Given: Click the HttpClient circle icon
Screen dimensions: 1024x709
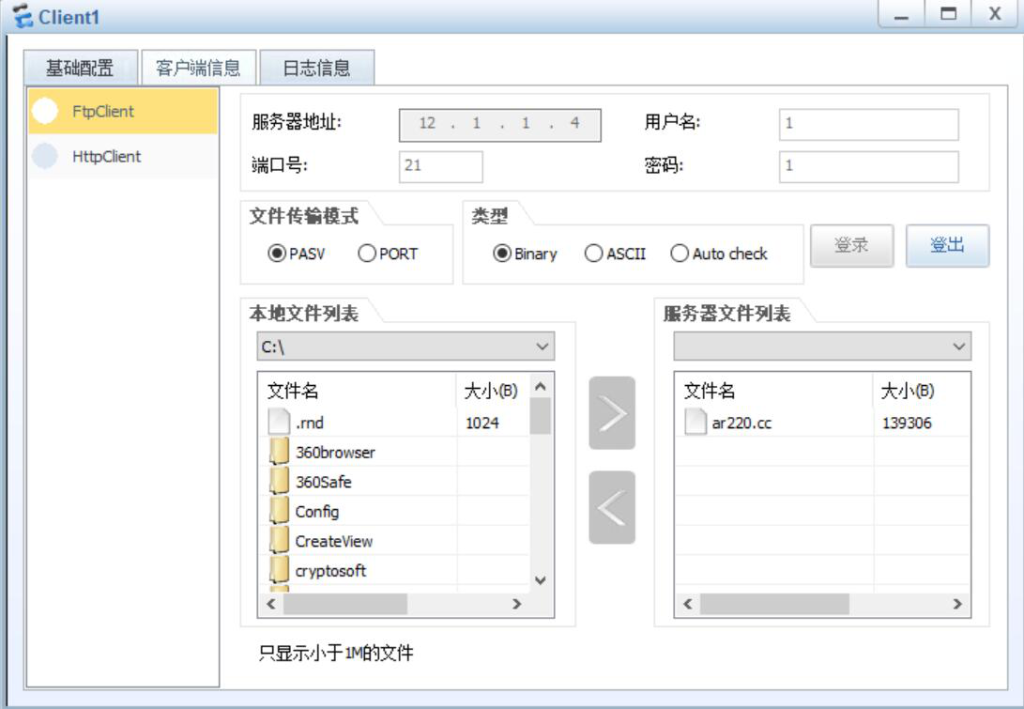Looking at the screenshot, I should coord(45,156).
